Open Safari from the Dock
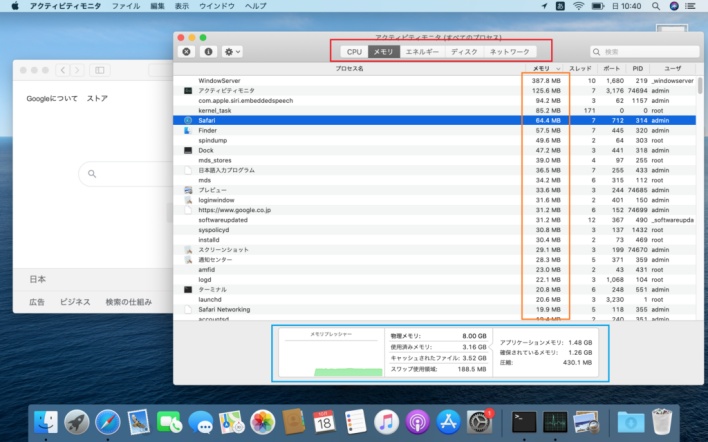This screenshot has width=708, height=442. pyautogui.click(x=107, y=422)
